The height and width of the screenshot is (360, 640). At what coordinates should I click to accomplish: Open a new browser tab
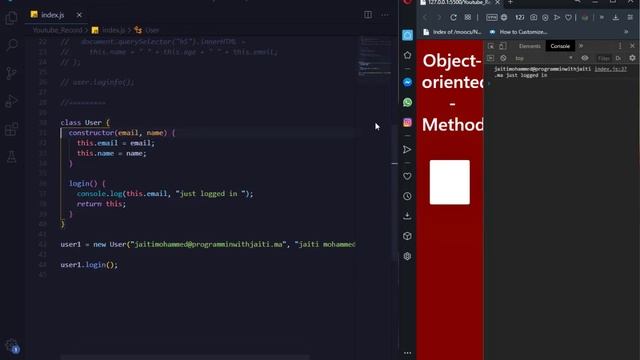coord(510,2)
